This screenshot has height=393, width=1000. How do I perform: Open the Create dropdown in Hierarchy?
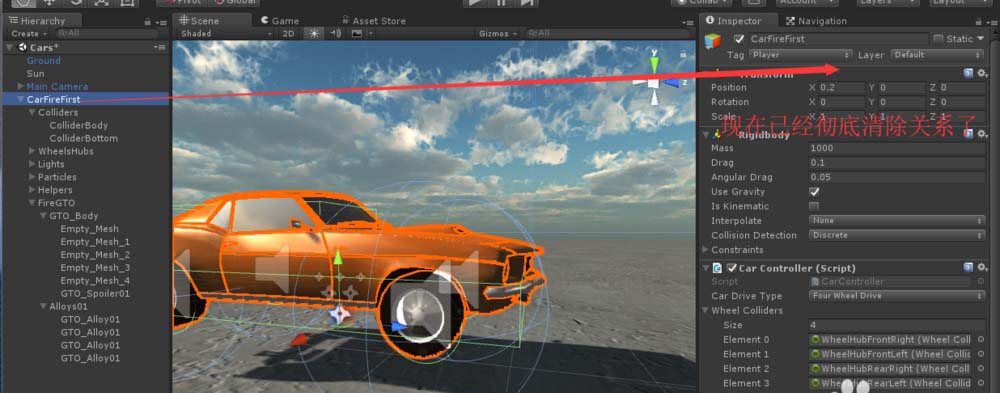[29, 34]
